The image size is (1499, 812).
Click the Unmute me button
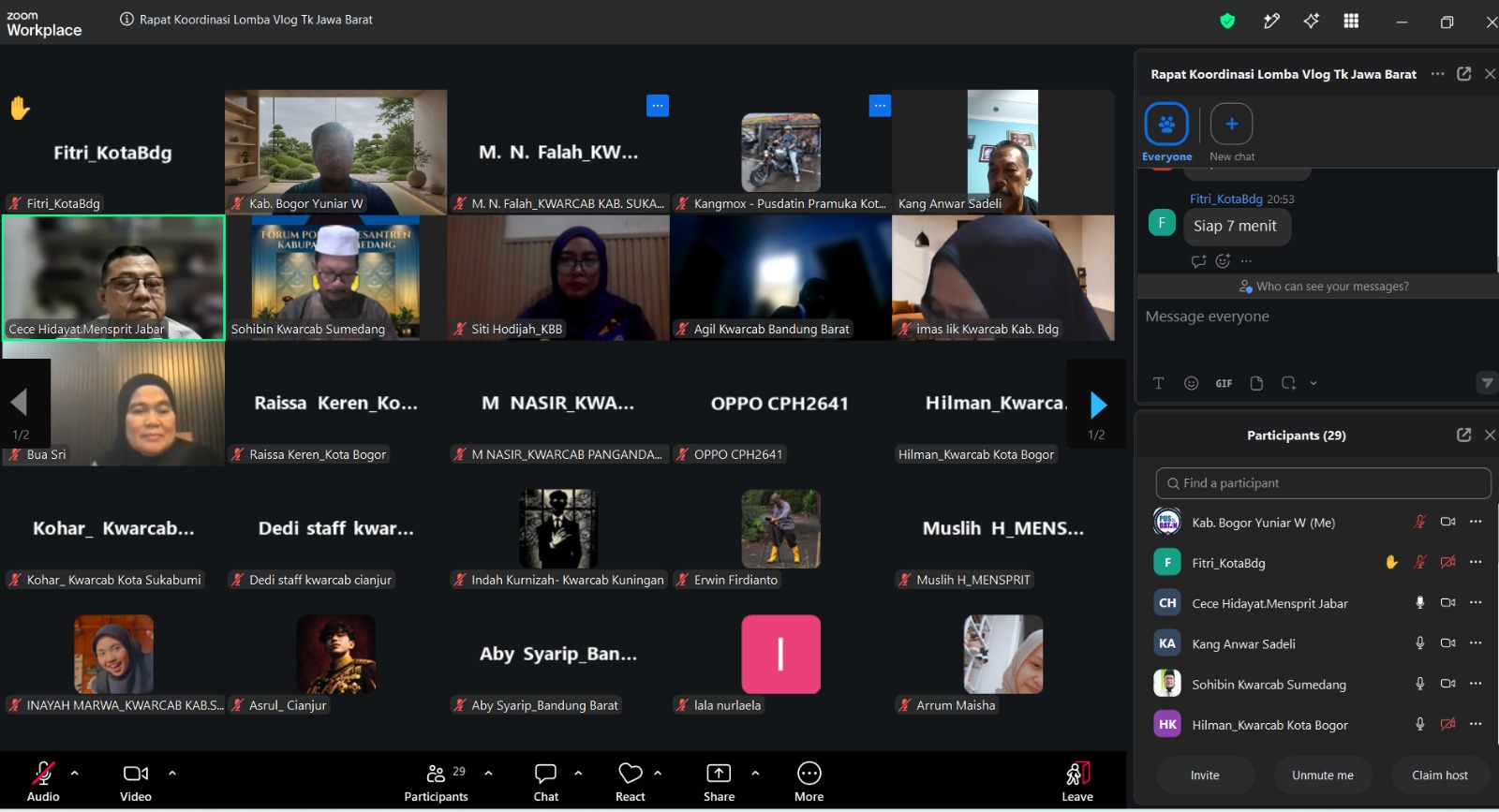coord(1323,775)
